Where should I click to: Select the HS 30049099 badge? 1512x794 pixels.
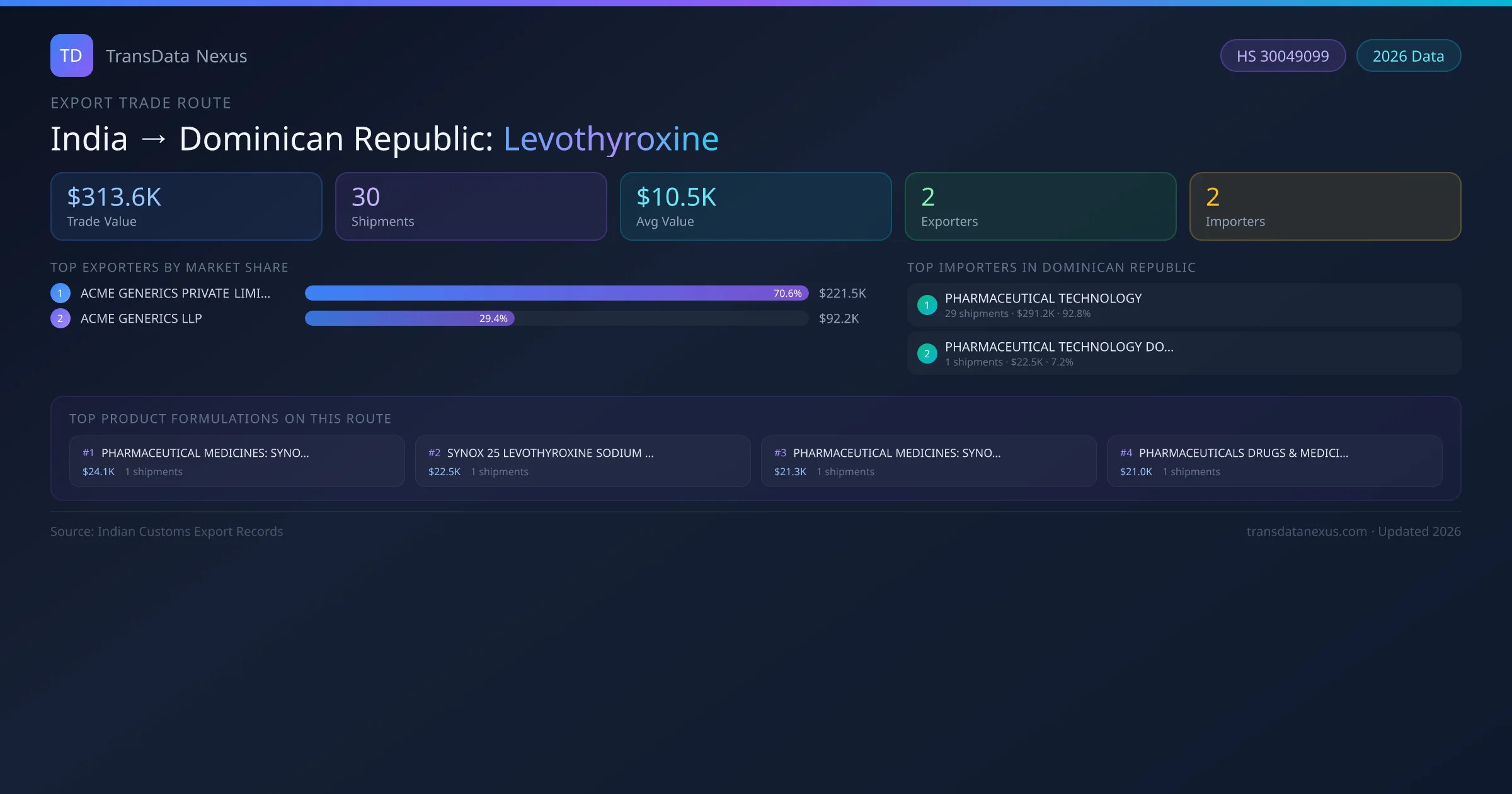[1283, 56]
